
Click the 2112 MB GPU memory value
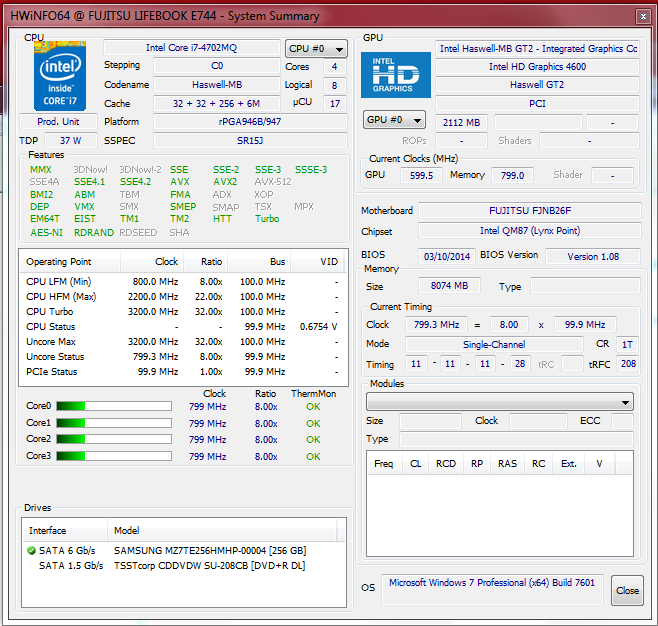pos(462,123)
